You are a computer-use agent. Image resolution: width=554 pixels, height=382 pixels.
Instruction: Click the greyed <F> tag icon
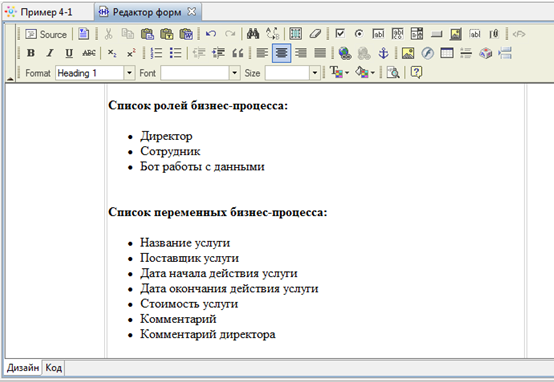tap(519, 34)
